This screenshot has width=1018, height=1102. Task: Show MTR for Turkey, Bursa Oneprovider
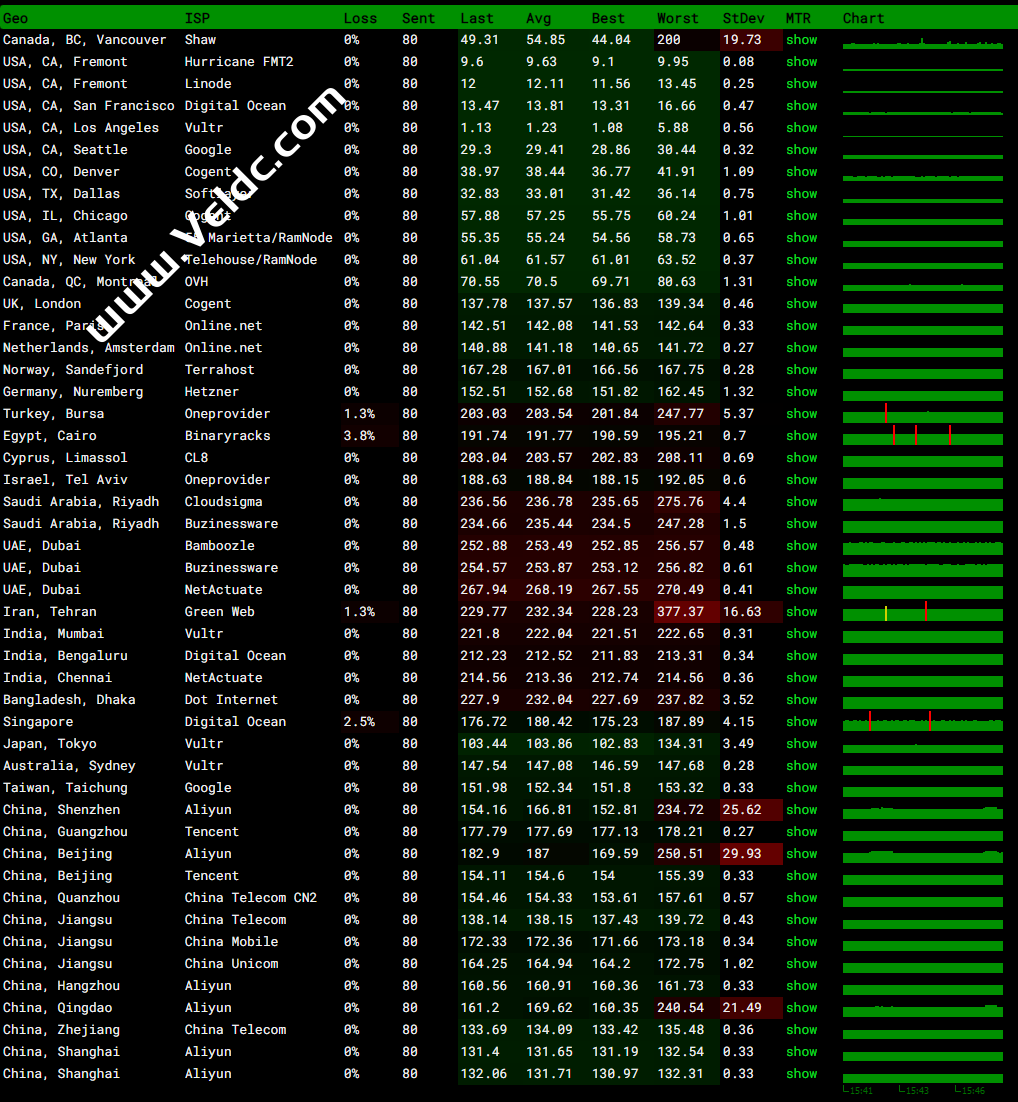coord(801,414)
